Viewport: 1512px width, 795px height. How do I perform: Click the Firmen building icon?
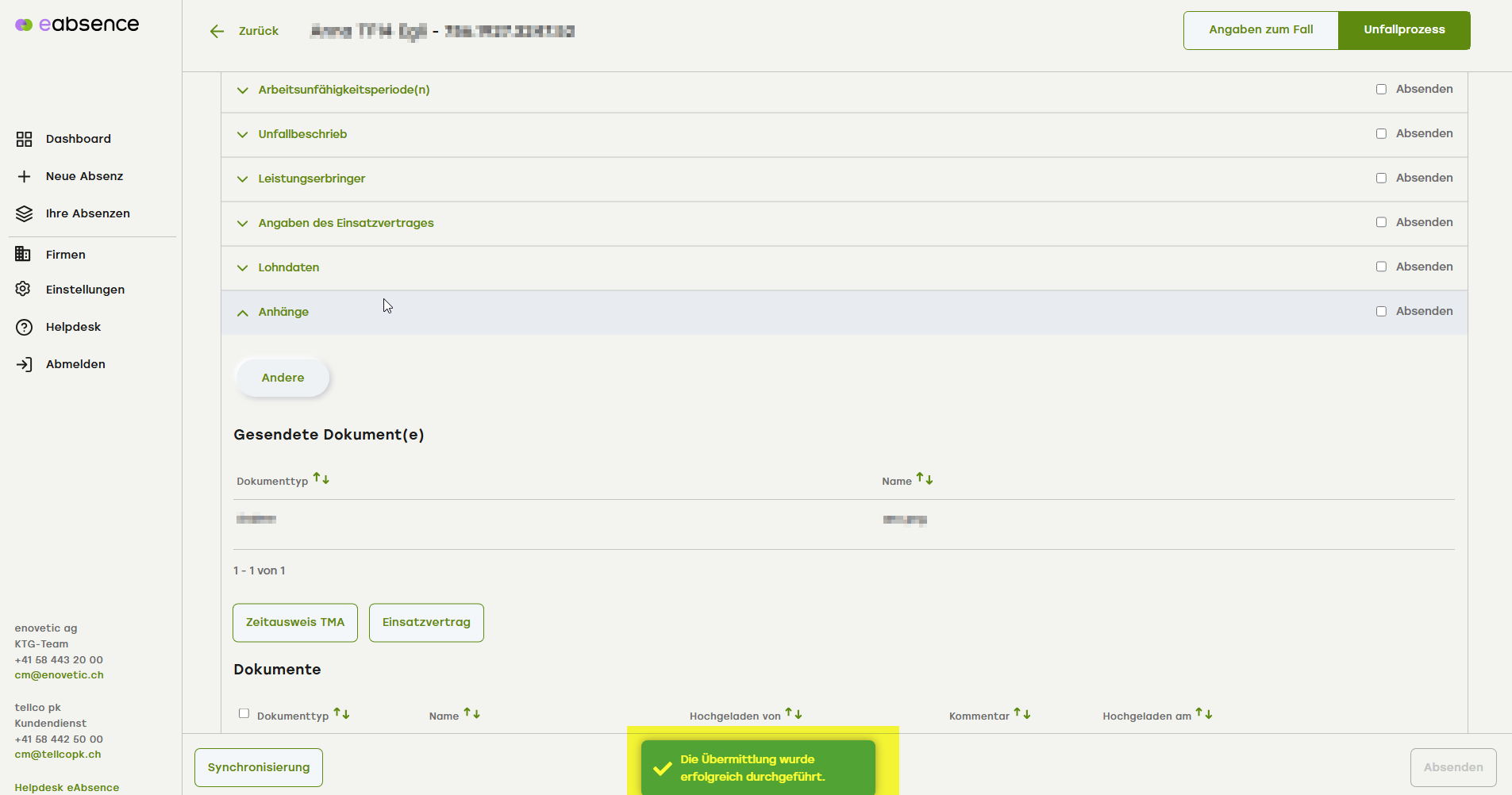[x=23, y=254]
